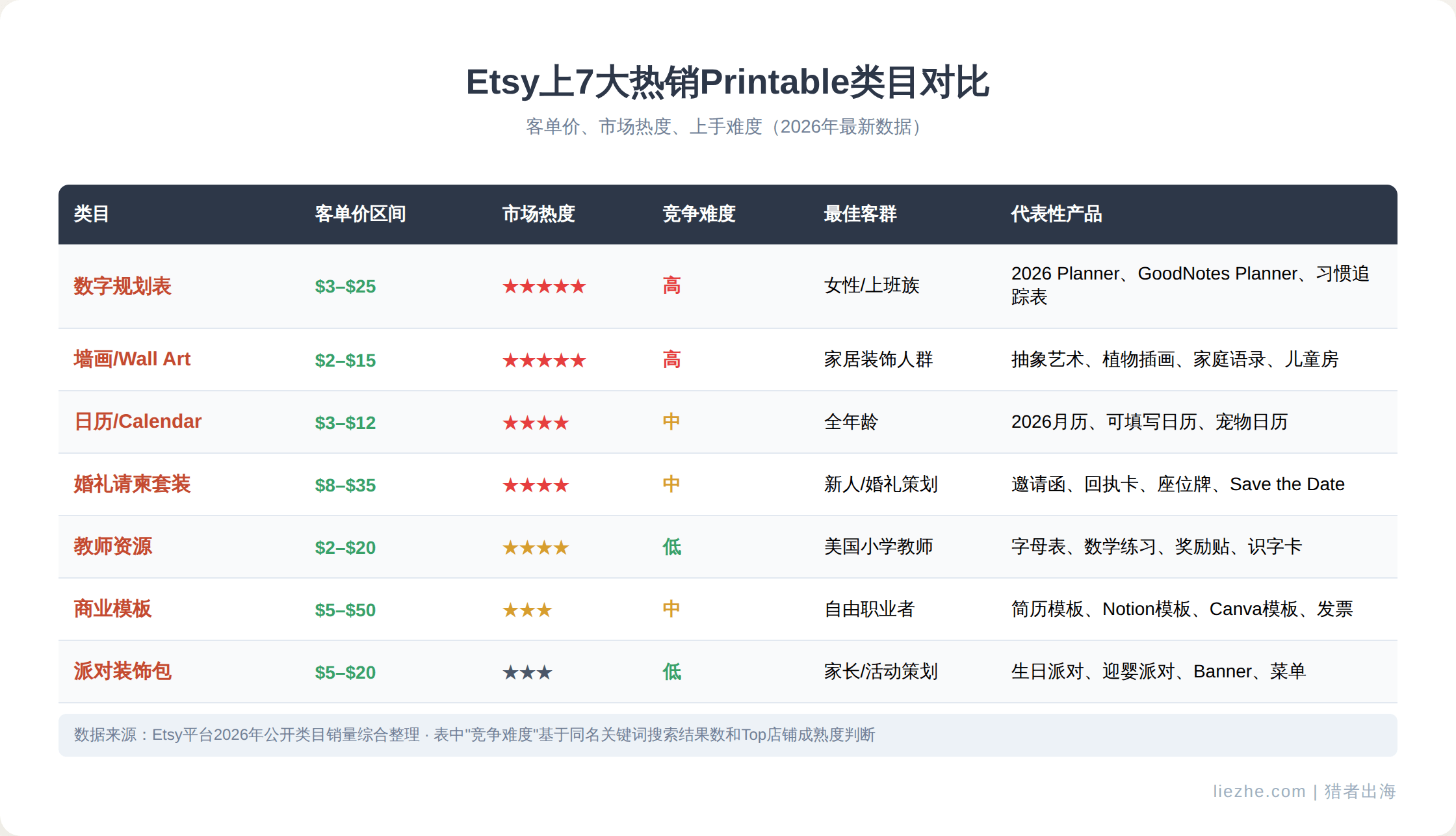Click the '竞争难度' column header
Screen dimensions: 1456x836
click(699, 214)
